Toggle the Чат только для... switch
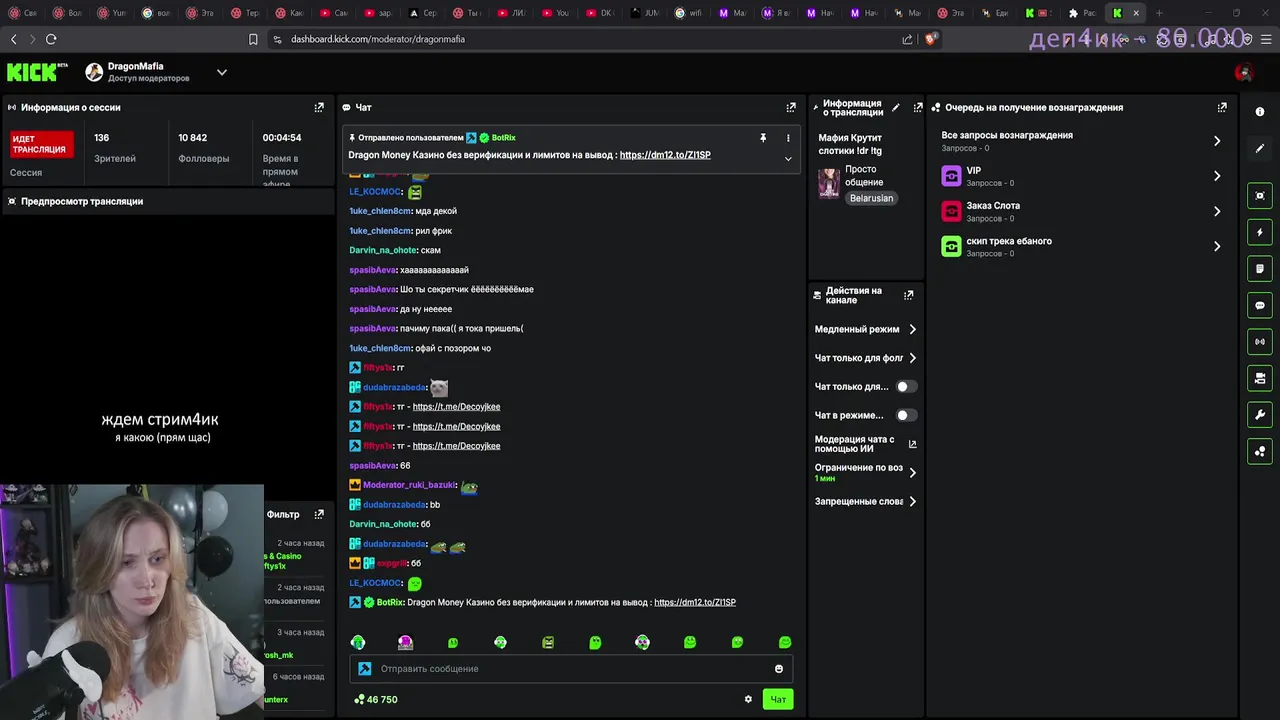 (906, 387)
